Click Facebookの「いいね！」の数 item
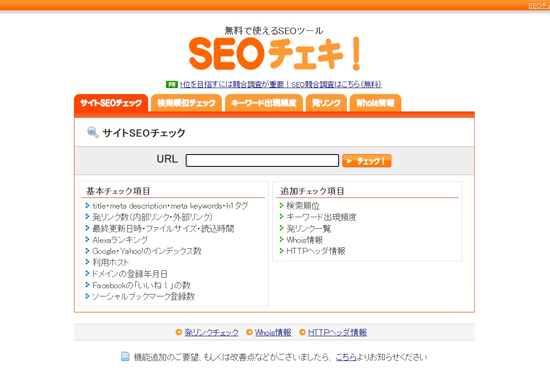 pos(141,285)
